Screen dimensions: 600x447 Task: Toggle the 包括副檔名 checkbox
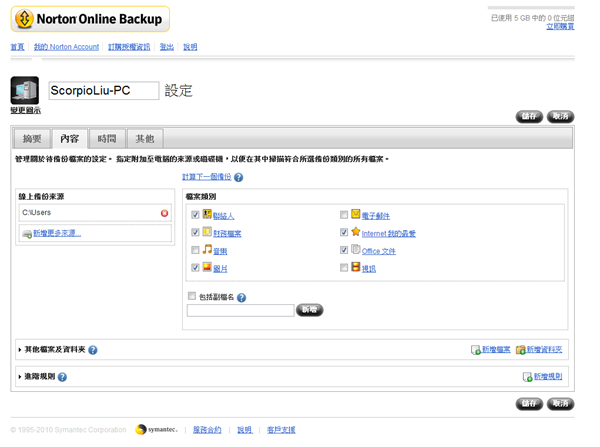click(x=192, y=297)
